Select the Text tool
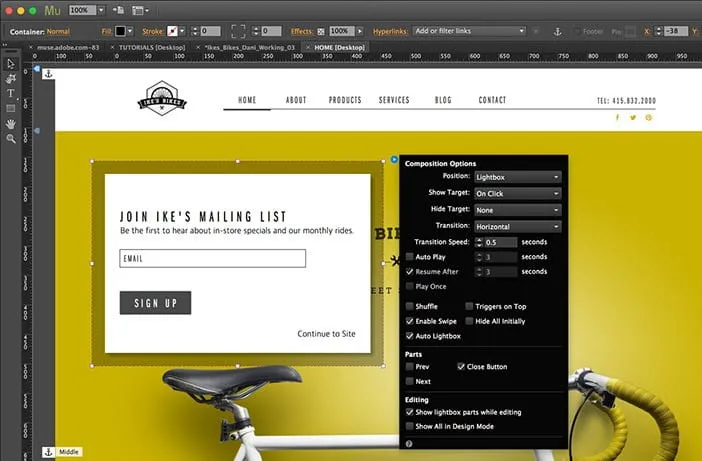 click(x=10, y=94)
